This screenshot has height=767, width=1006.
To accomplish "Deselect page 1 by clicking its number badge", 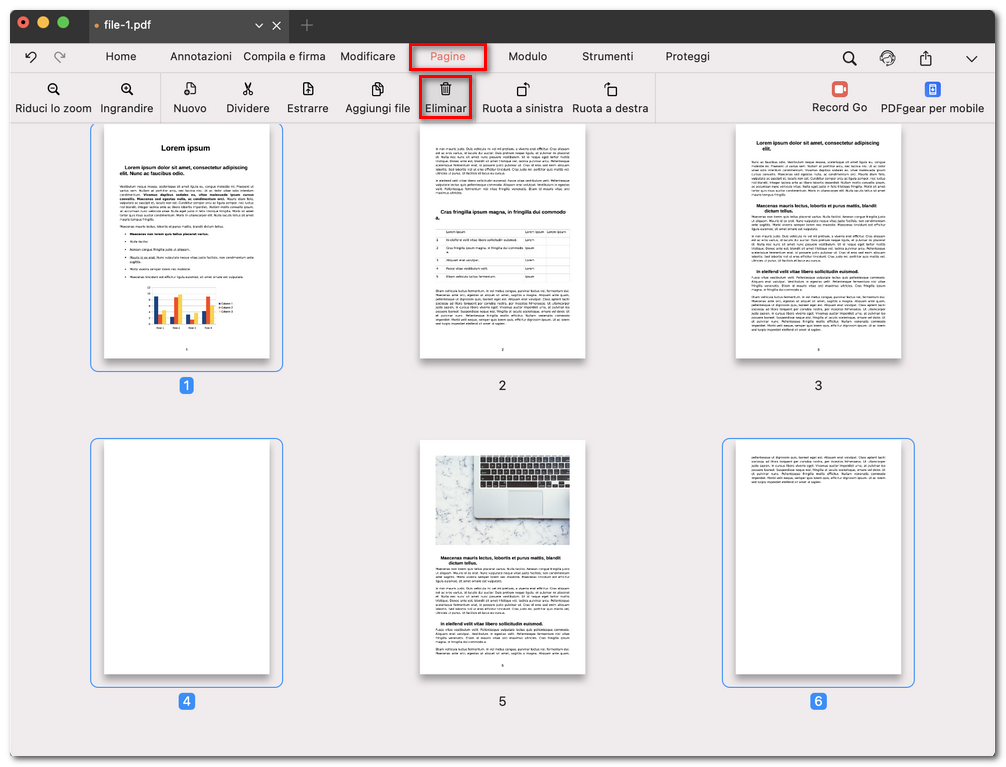I will pos(187,384).
